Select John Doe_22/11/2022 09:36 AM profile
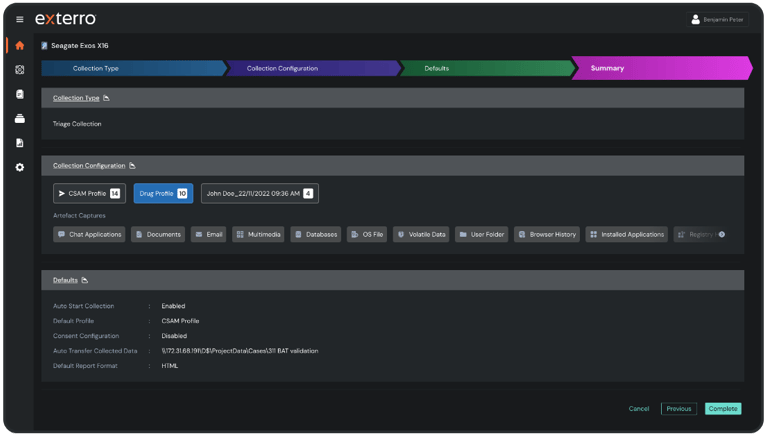Viewport: 768px width, 436px height. pyautogui.click(x=260, y=194)
